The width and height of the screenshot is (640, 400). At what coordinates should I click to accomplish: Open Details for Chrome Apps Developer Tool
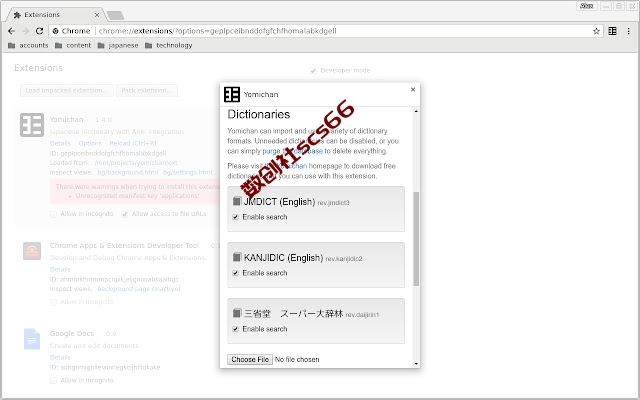click(x=60, y=269)
